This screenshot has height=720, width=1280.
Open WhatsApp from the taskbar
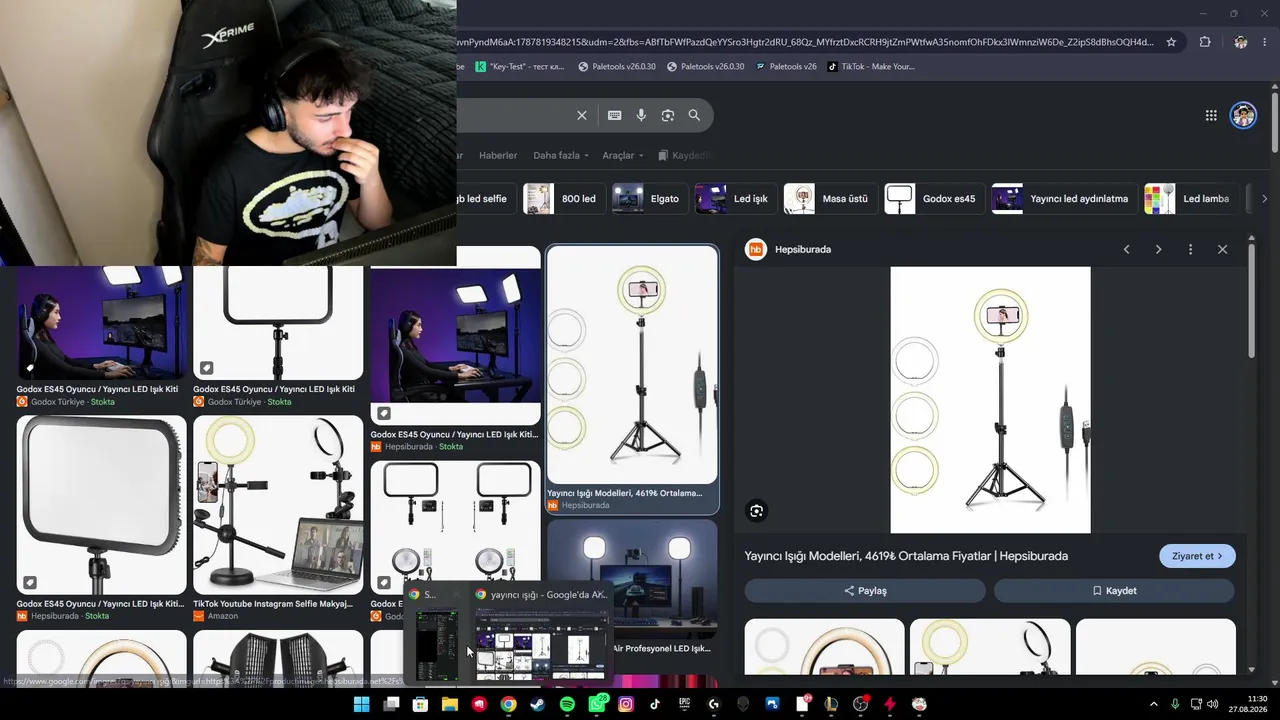pos(597,704)
